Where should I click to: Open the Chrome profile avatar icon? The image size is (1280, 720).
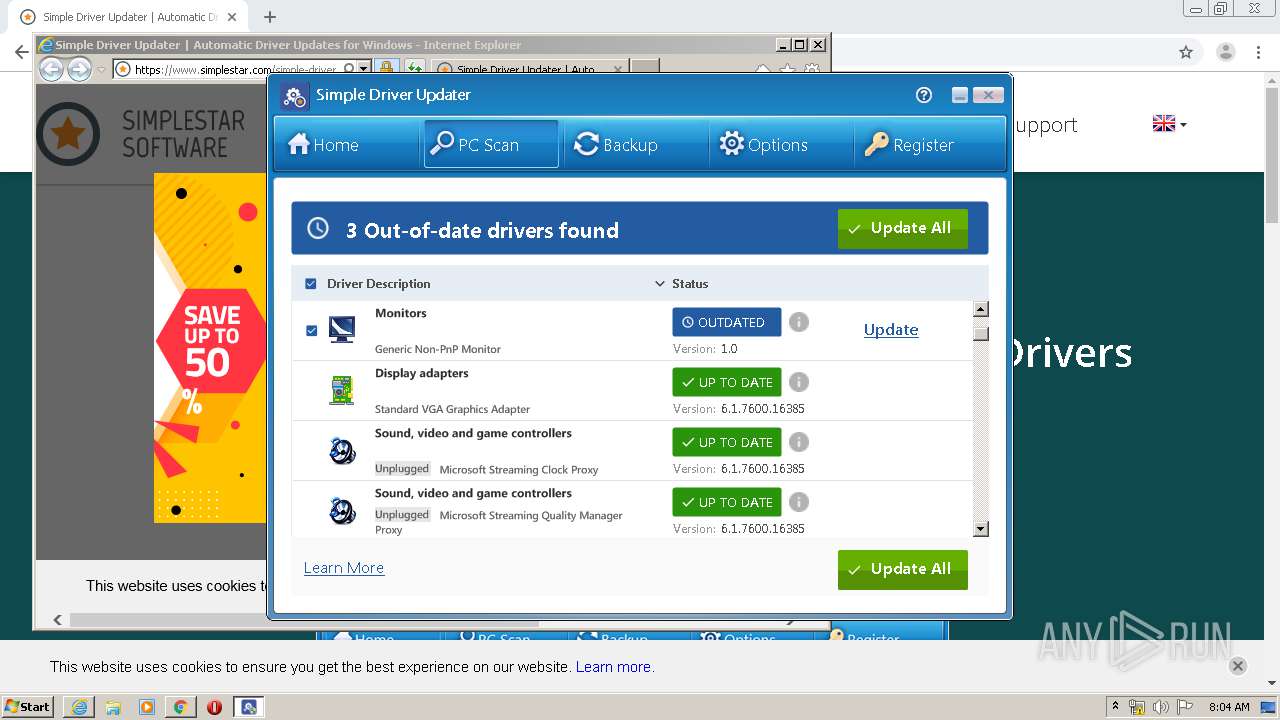(1225, 52)
